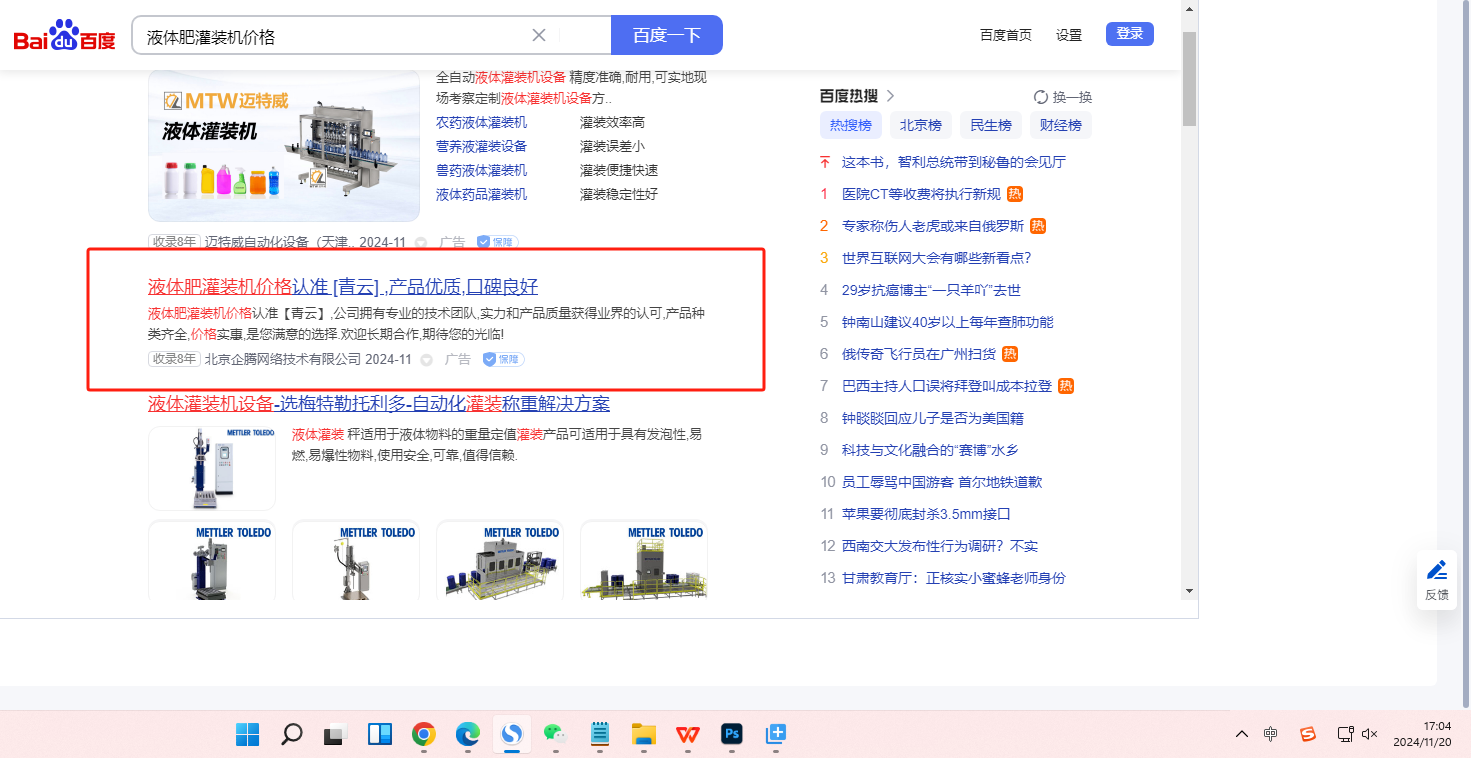Toggle the 中 Chinese input mode indicator

click(x=1270, y=734)
